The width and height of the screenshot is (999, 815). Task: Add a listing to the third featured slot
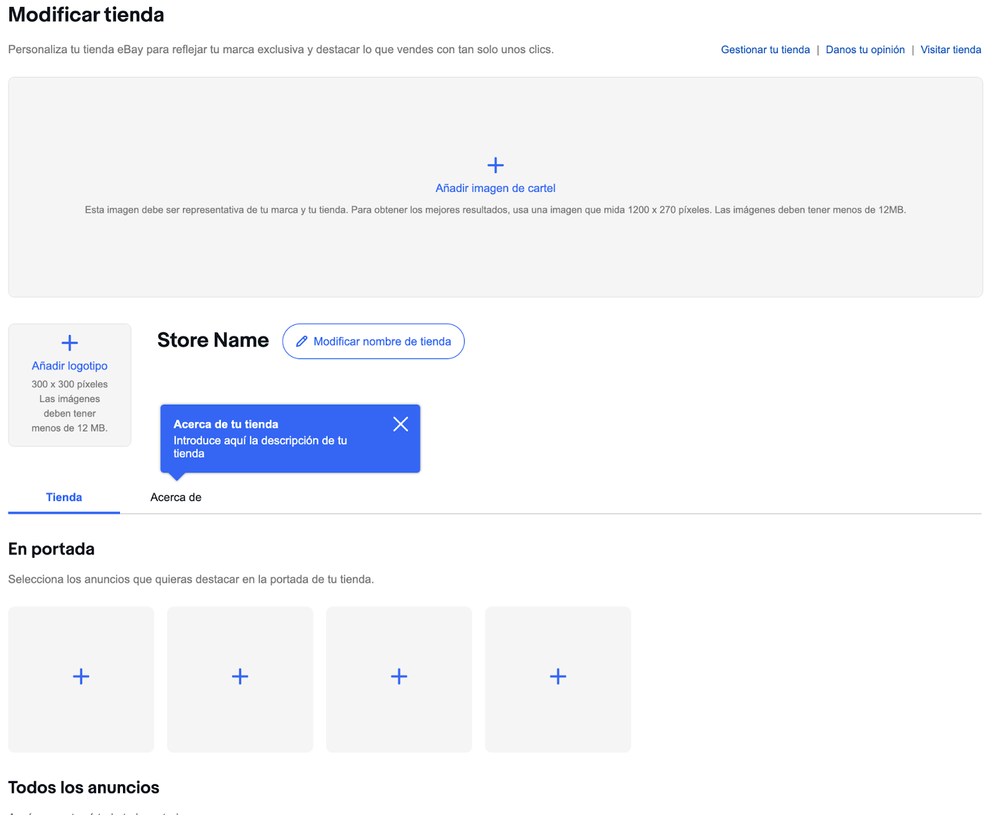399,679
